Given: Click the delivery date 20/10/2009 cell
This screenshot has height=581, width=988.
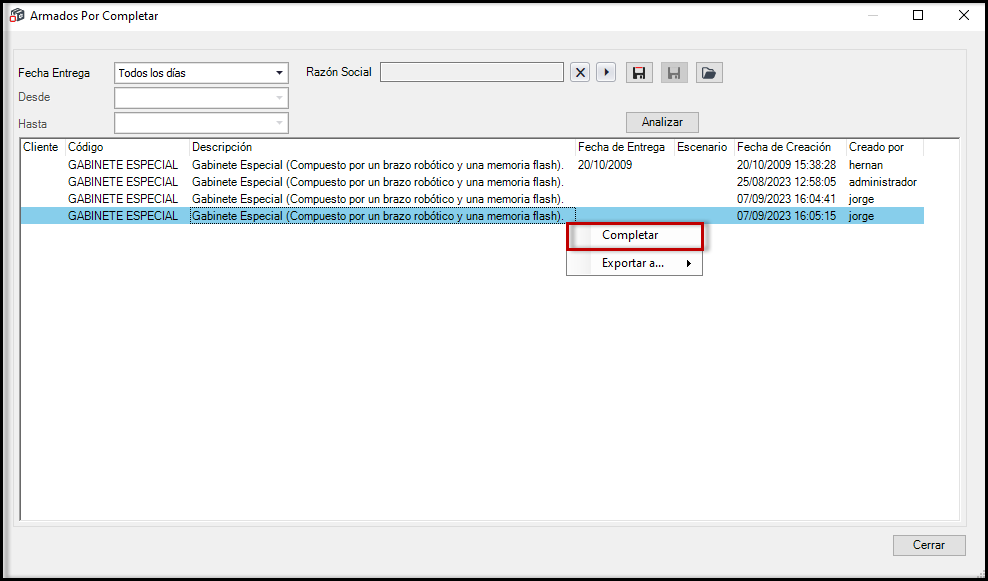Looking at the screenshot, I should 604,165.
